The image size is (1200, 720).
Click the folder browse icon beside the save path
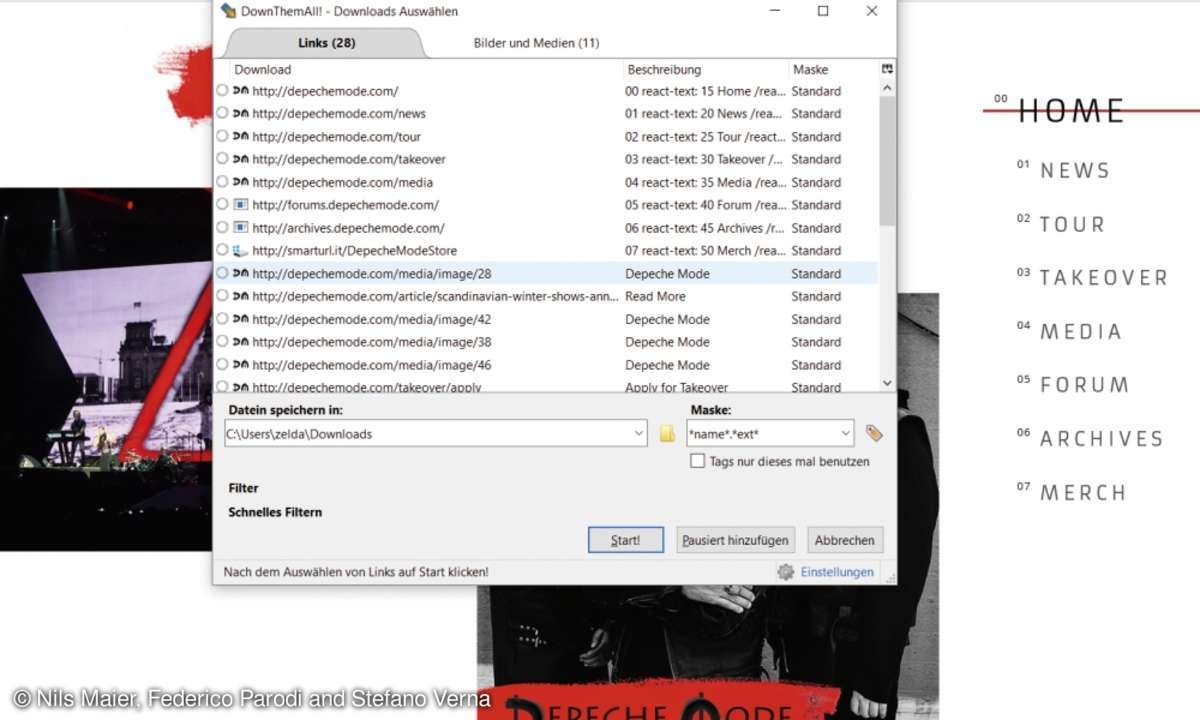(x=667, y=433)
